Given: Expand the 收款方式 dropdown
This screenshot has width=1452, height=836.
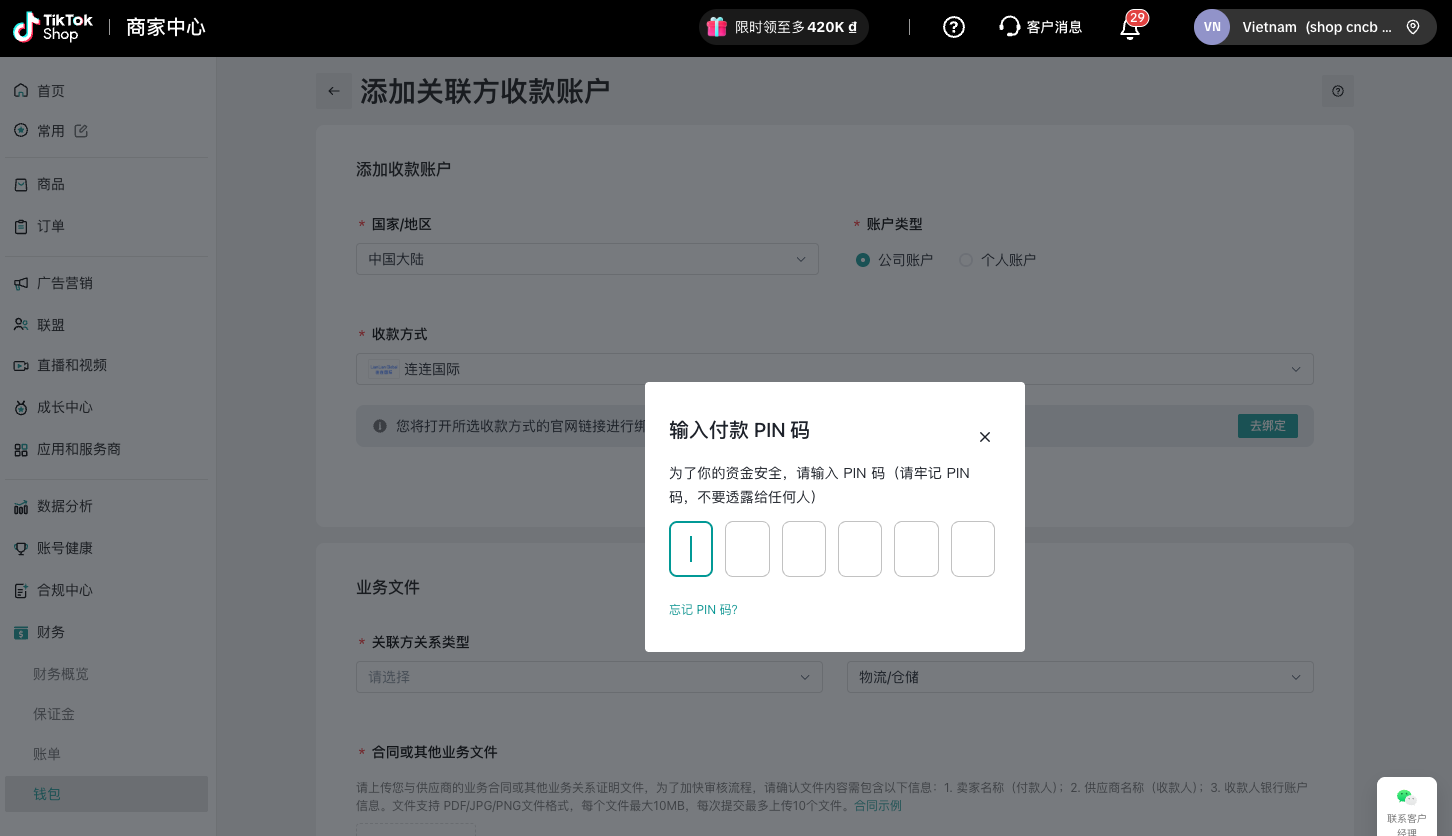Looking at the screenshot, I should pyautogui.click(x=834, y=369).
